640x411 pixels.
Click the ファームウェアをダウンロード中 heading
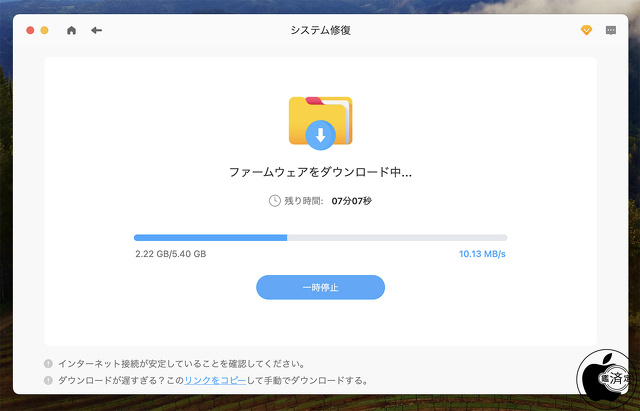tap(320, 172)
